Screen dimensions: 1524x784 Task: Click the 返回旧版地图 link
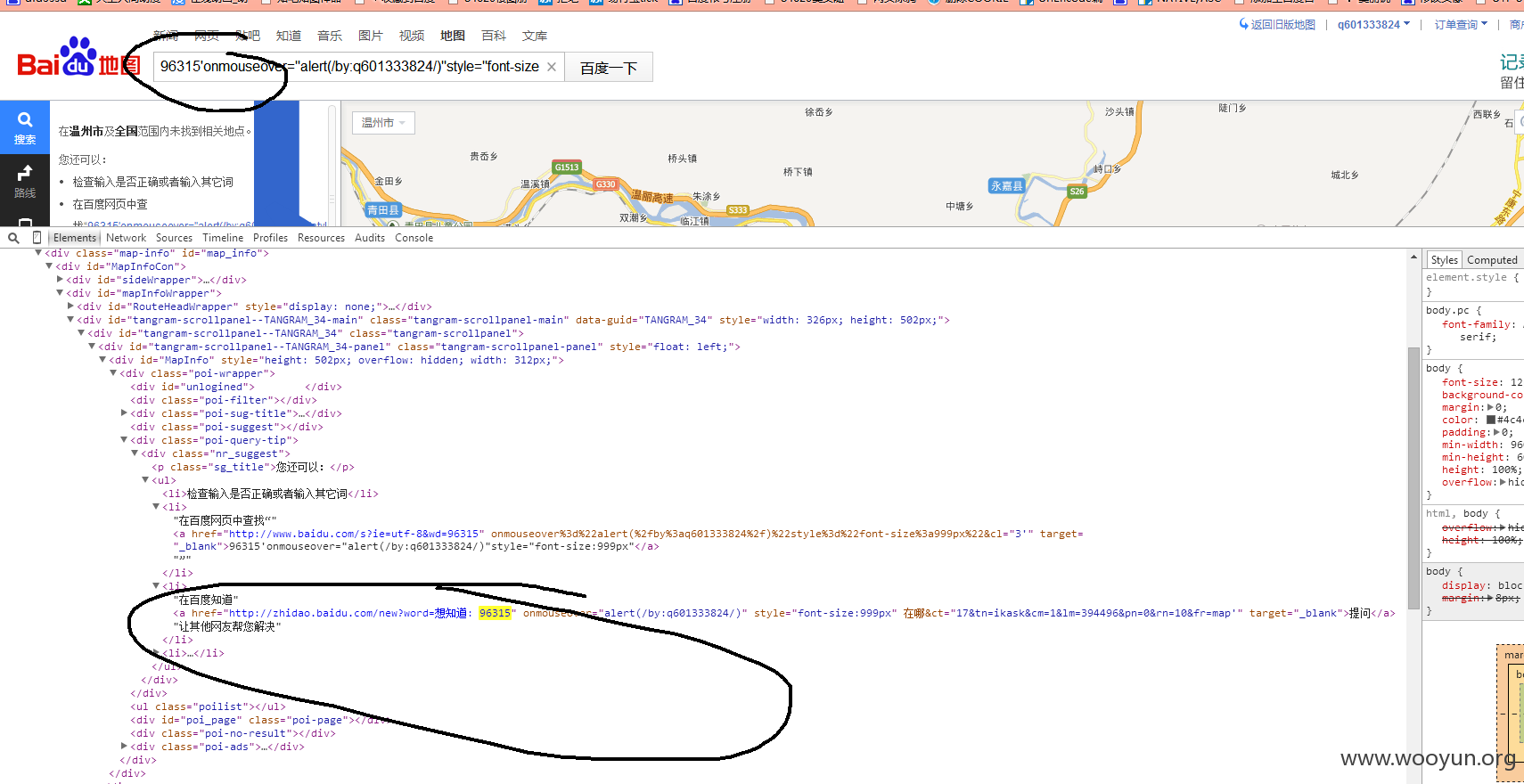1277,25
